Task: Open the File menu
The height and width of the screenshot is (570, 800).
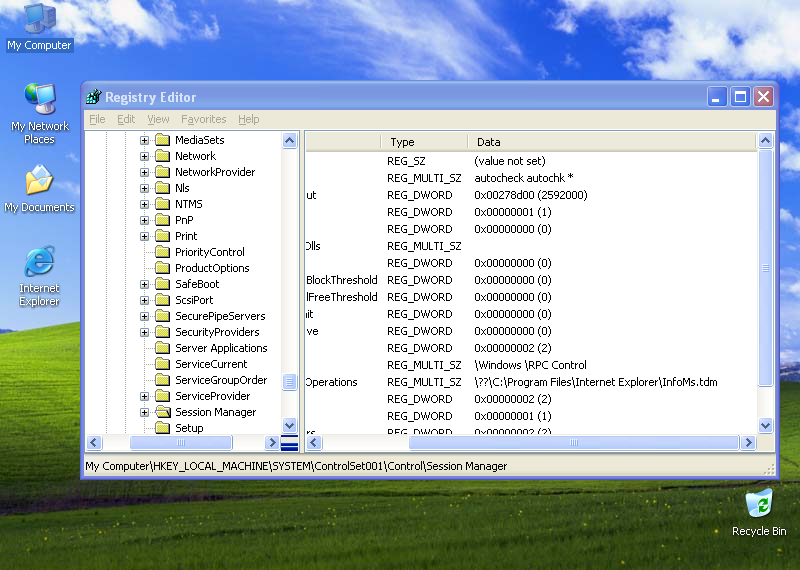Action: [97, 119]
